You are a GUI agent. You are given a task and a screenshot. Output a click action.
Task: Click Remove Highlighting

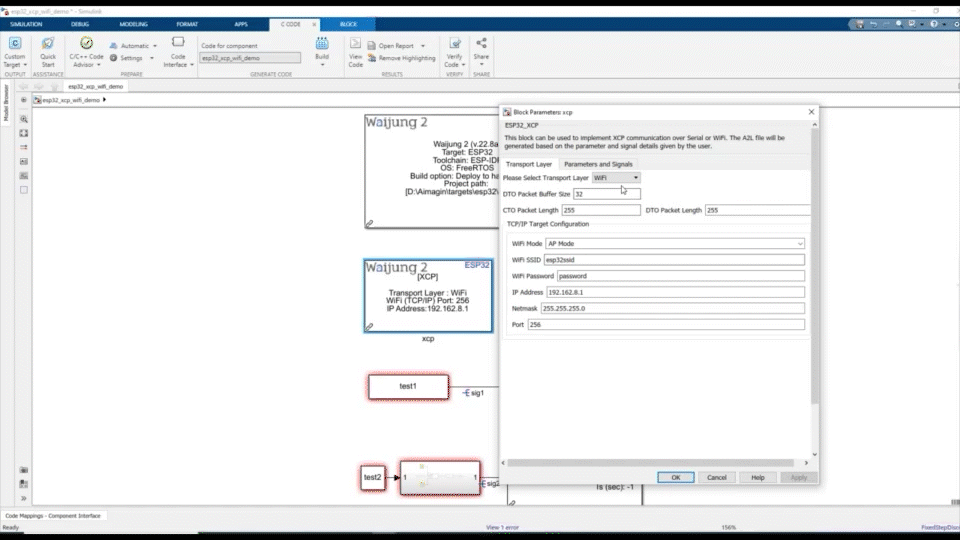coord(402,58)
